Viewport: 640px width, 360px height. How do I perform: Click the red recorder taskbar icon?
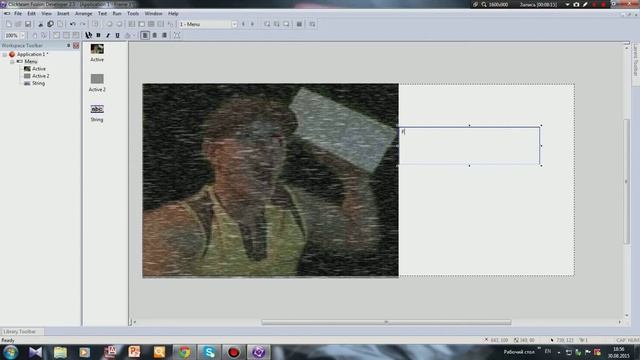click(x=233, y=352)
